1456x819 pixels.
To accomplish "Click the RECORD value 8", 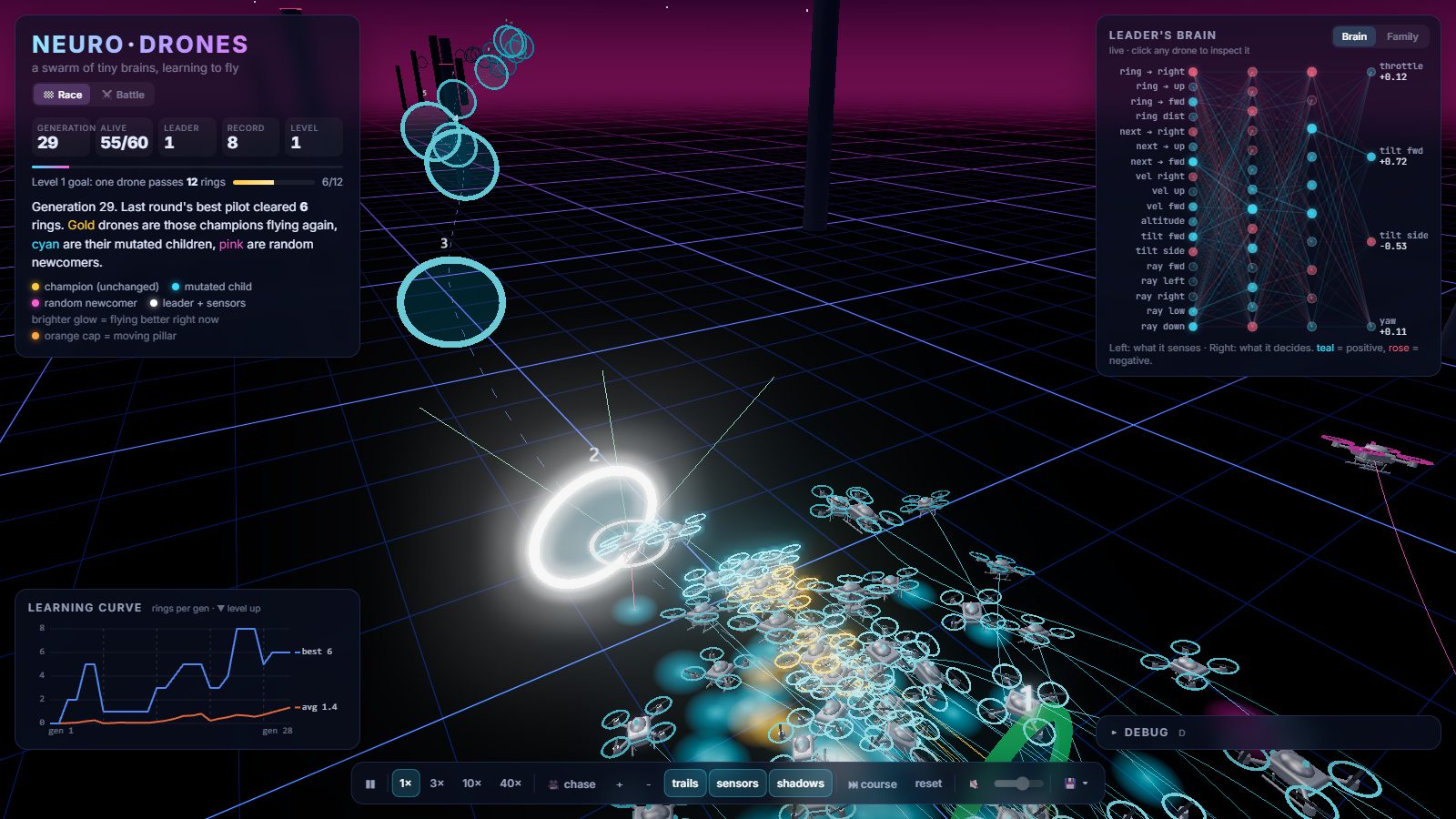I will tap(233, 143).
